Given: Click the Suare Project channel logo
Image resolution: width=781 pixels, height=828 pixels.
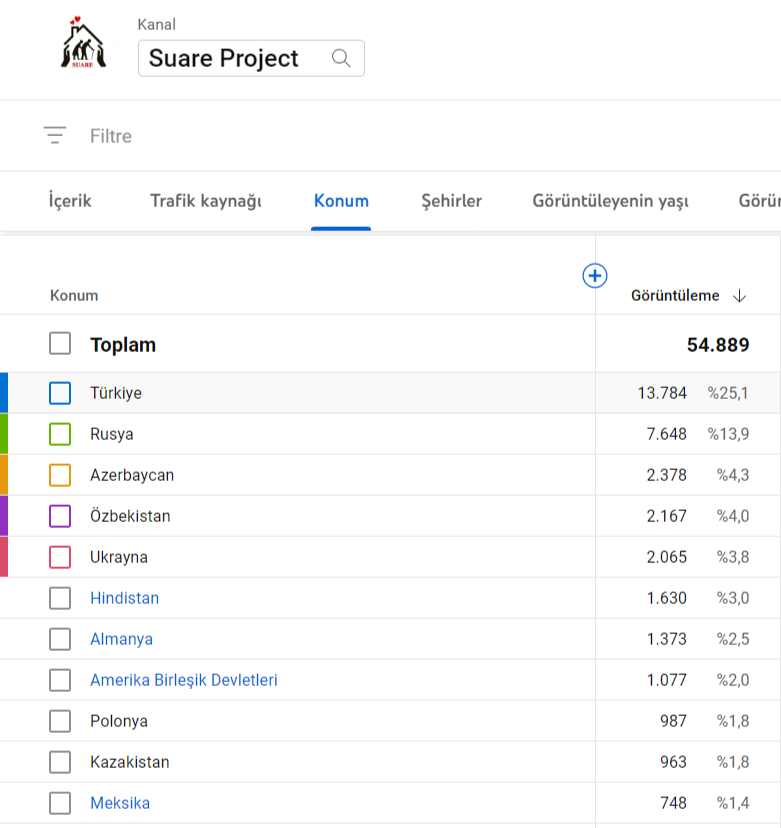Looking at the screenshot, I should click(x=83, y=43).
